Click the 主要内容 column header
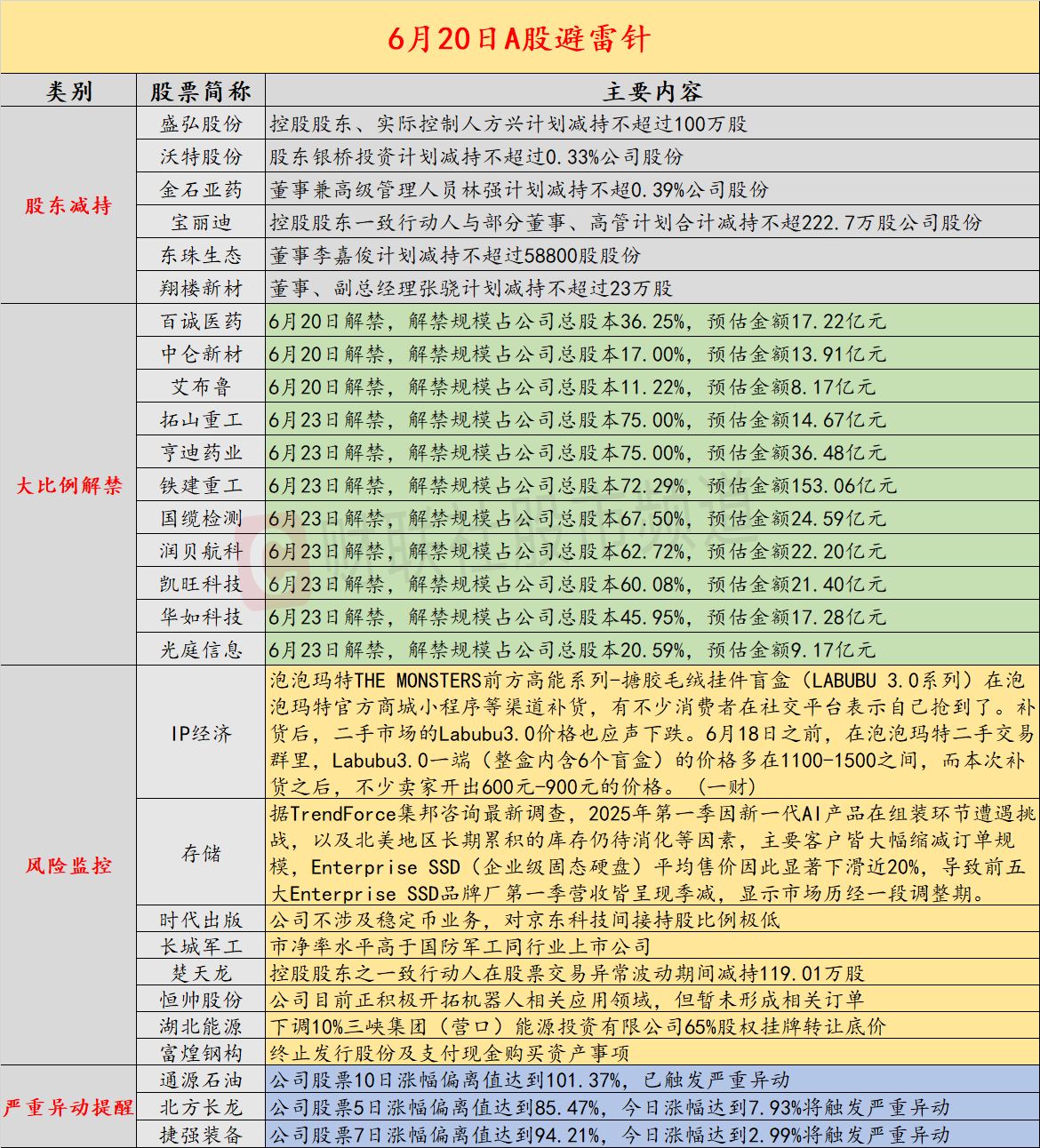Screen dimensions: 1040x1148 click(652, 91)
